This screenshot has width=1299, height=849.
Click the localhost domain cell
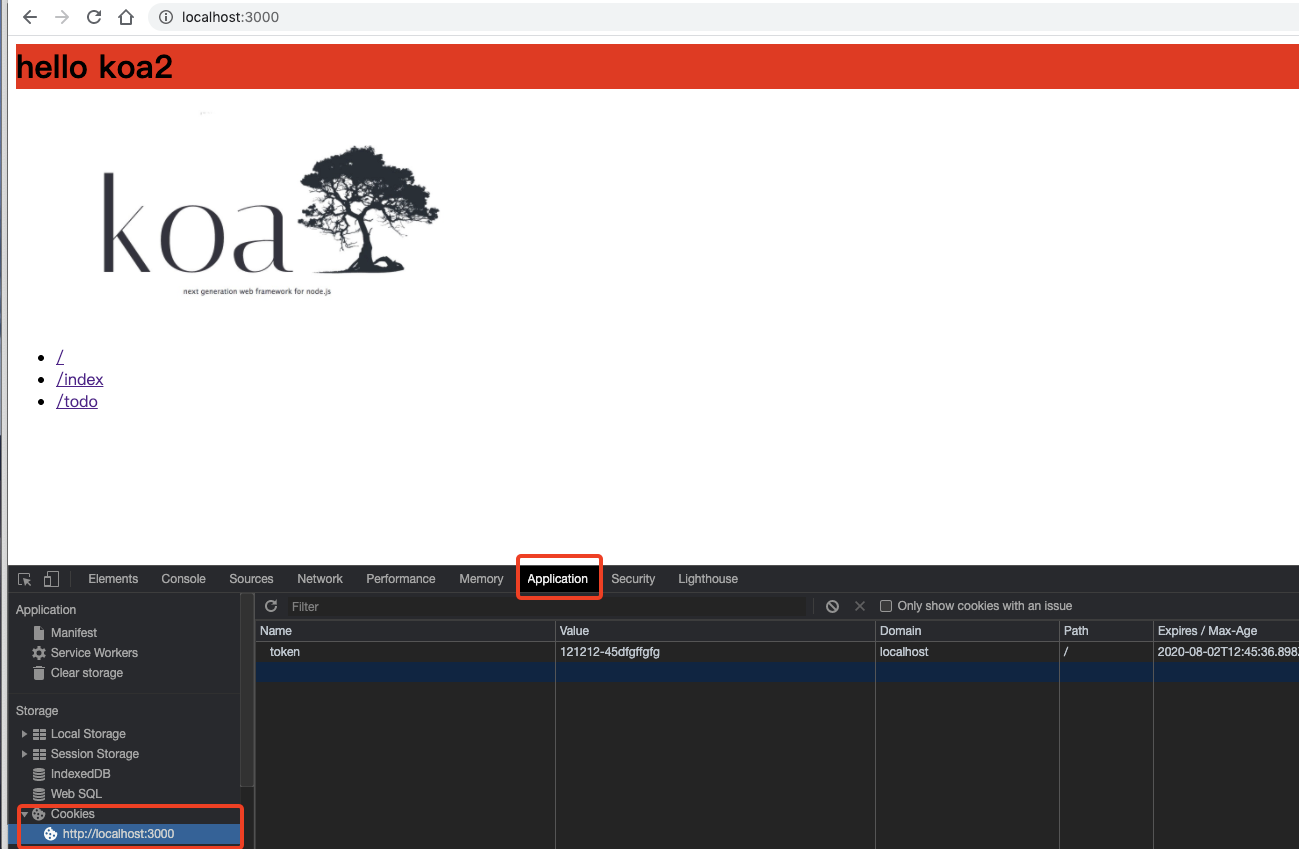pos(967,652)
